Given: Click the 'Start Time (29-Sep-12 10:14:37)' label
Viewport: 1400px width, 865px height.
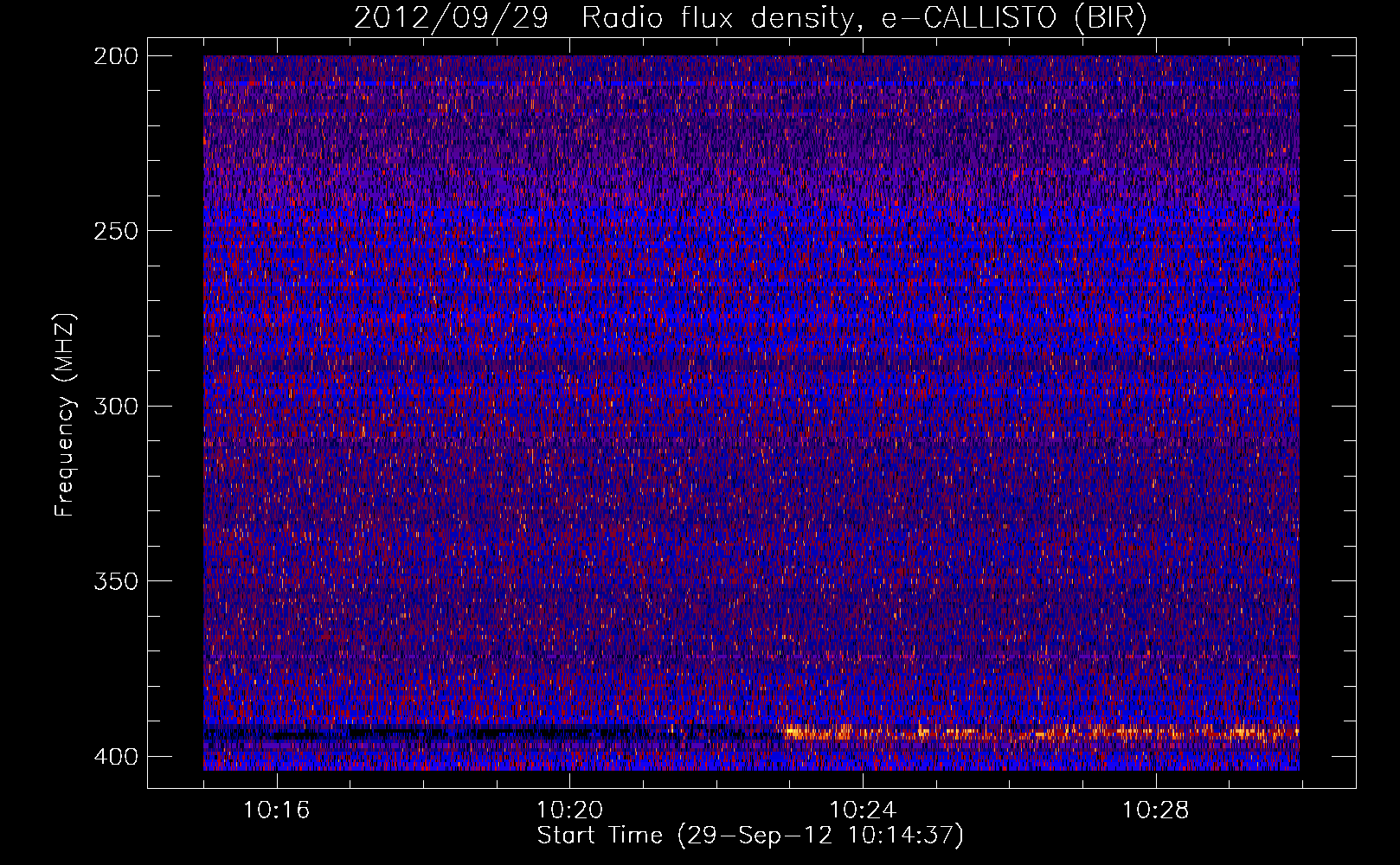Looking at the screenshot, I should pyautogui.click(x=750, y=836).
